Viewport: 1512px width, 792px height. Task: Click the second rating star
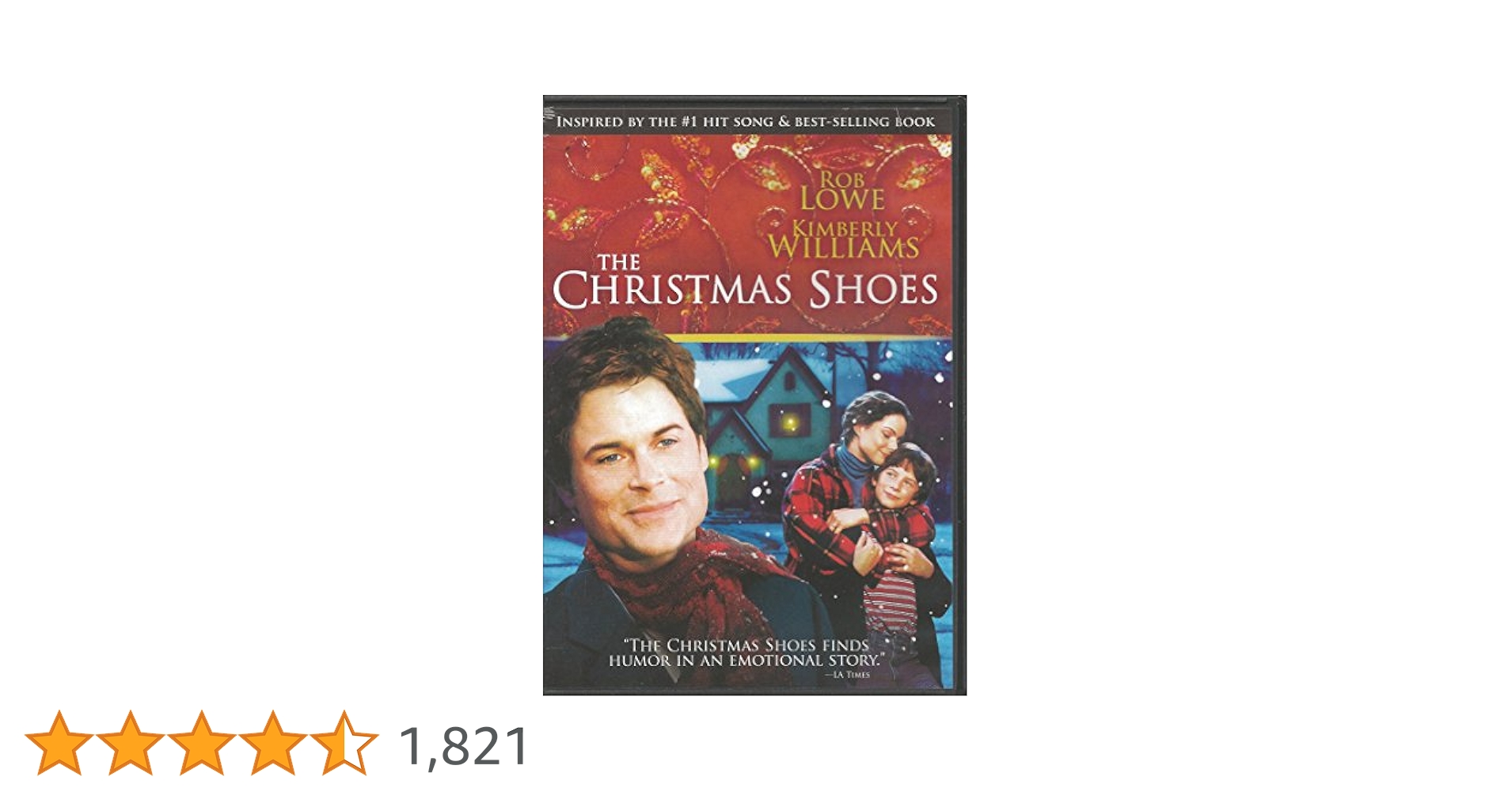point(131,742)
